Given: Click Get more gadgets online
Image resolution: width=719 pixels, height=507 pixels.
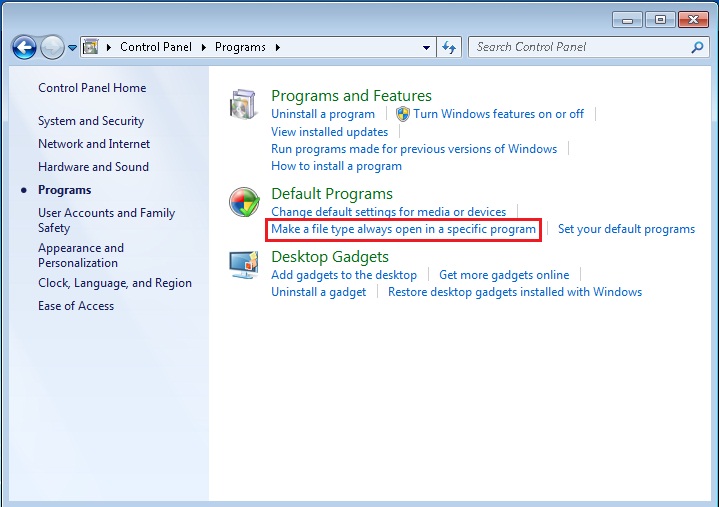Looking at the screenshot, I should click(504, 275).
